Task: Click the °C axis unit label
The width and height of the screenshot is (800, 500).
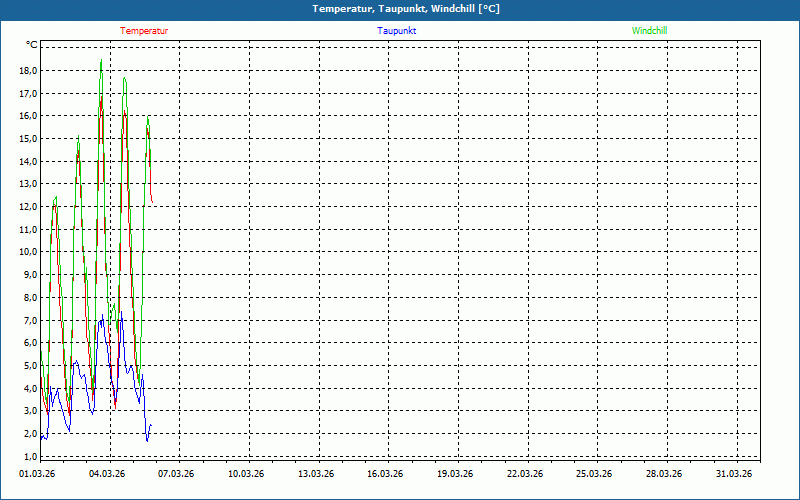Action: [x=32, y=45]
